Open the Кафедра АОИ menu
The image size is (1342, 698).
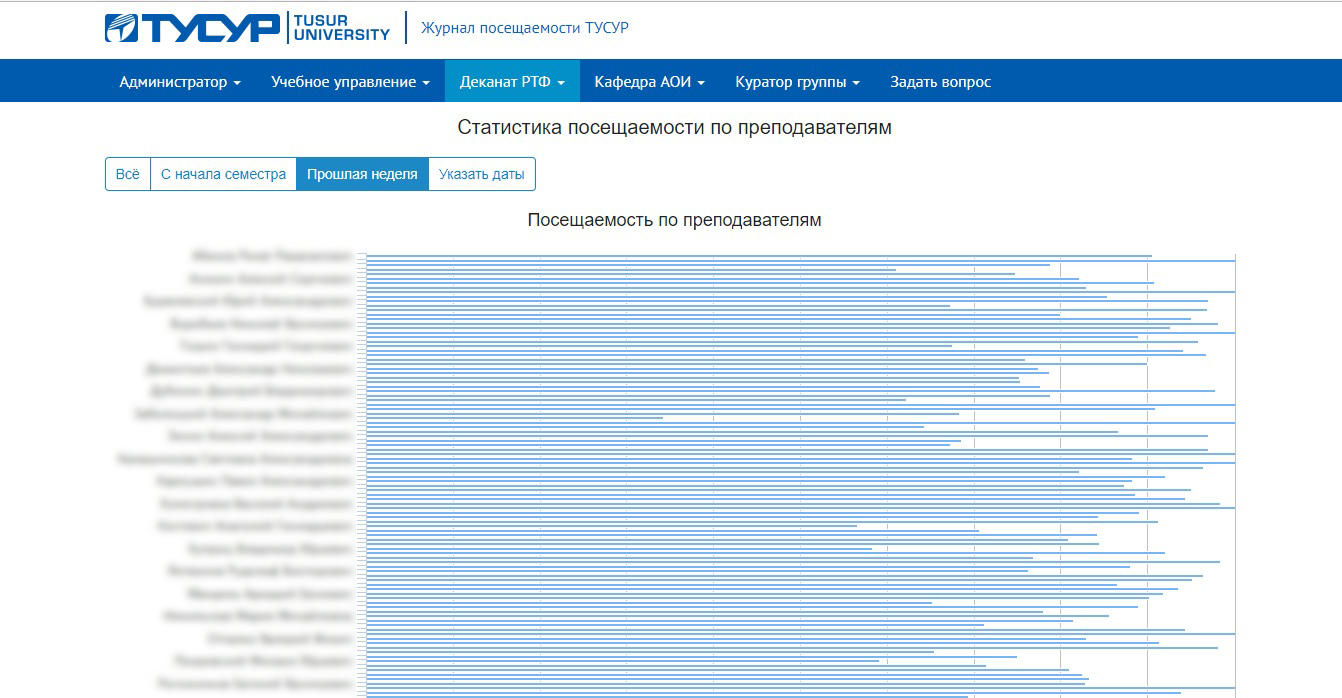click(649, 82)
